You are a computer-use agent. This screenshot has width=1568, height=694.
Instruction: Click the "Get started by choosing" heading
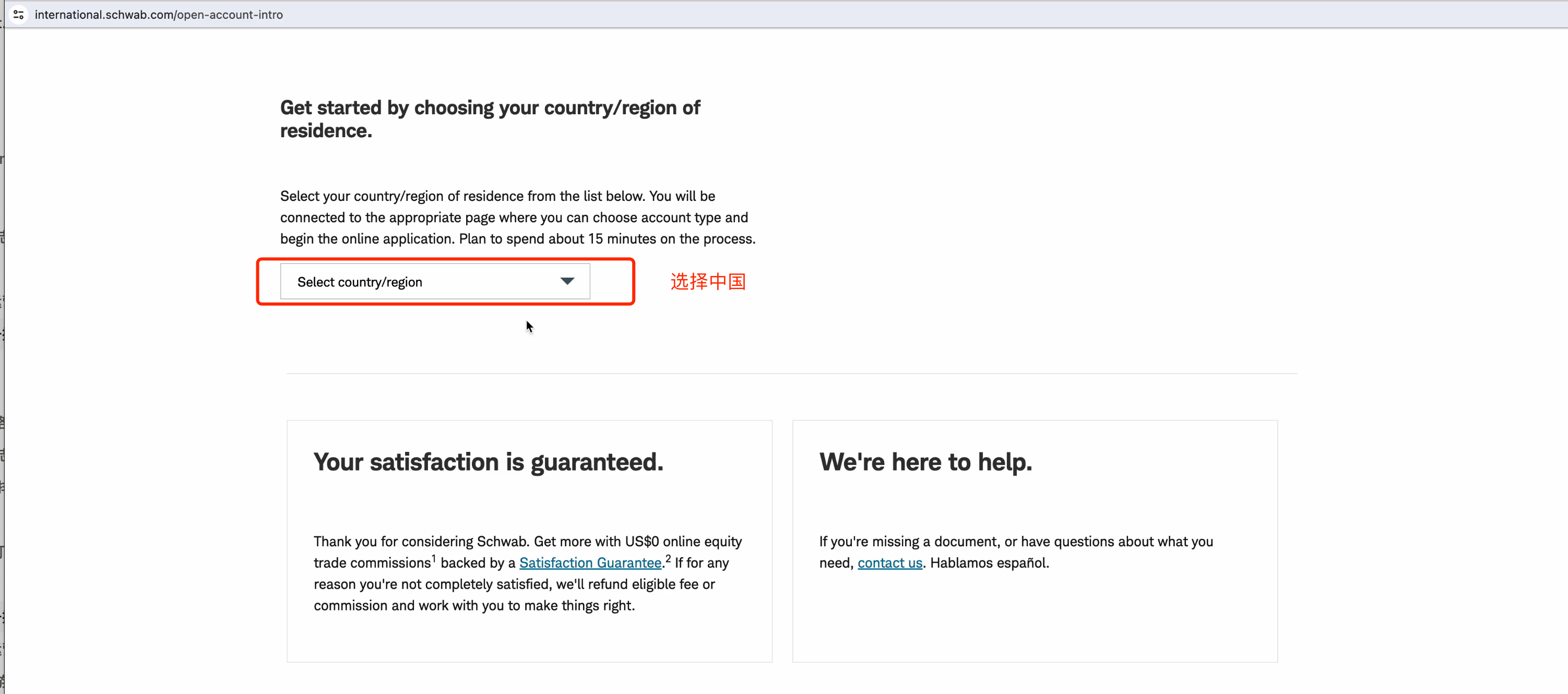click(490, 119)
